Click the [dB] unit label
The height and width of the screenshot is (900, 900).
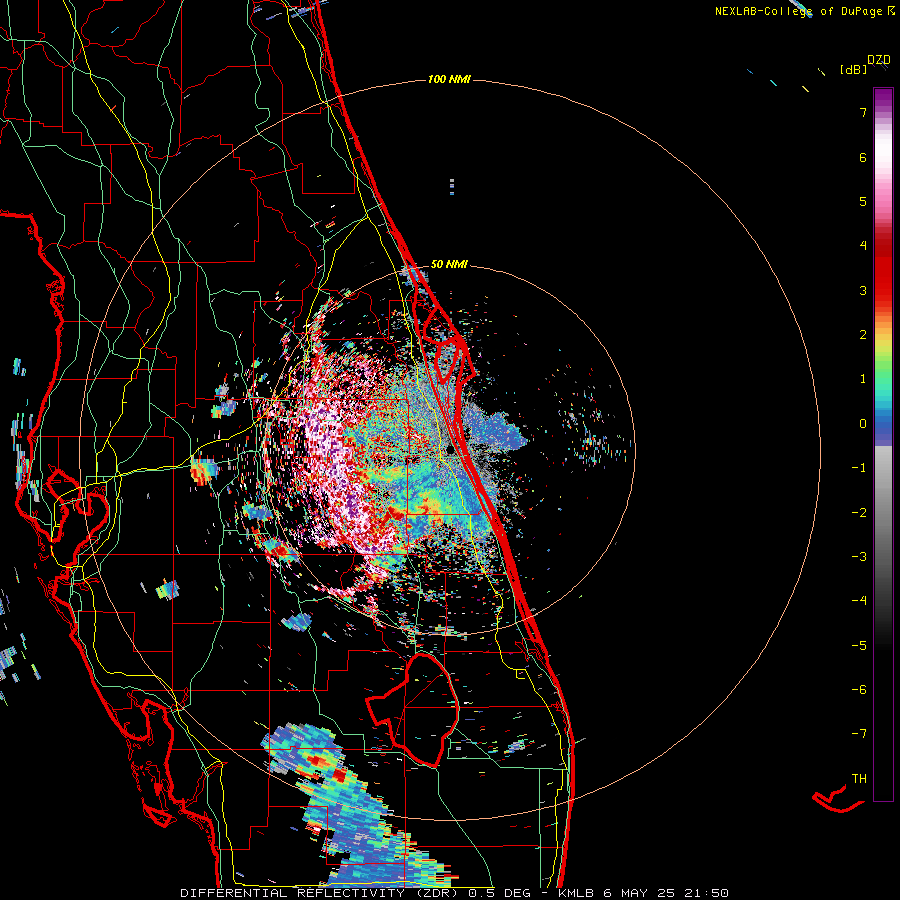pos(854,70)
